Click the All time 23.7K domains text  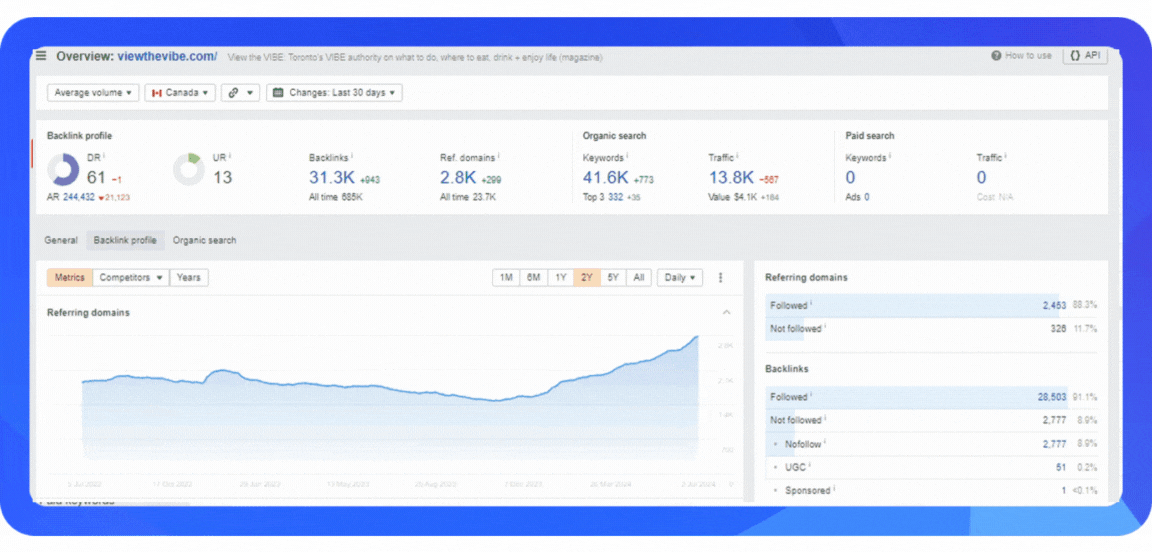tap(468, 197)
